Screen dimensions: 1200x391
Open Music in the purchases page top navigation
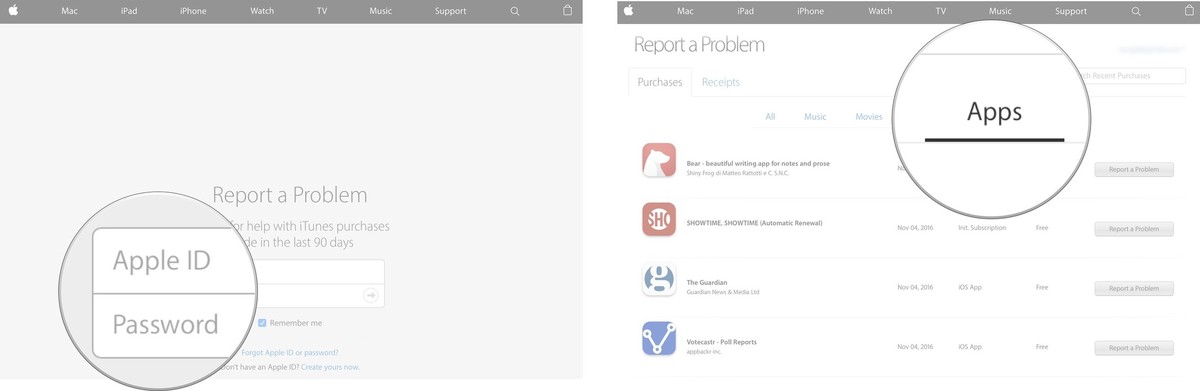tap(1000, 11)
